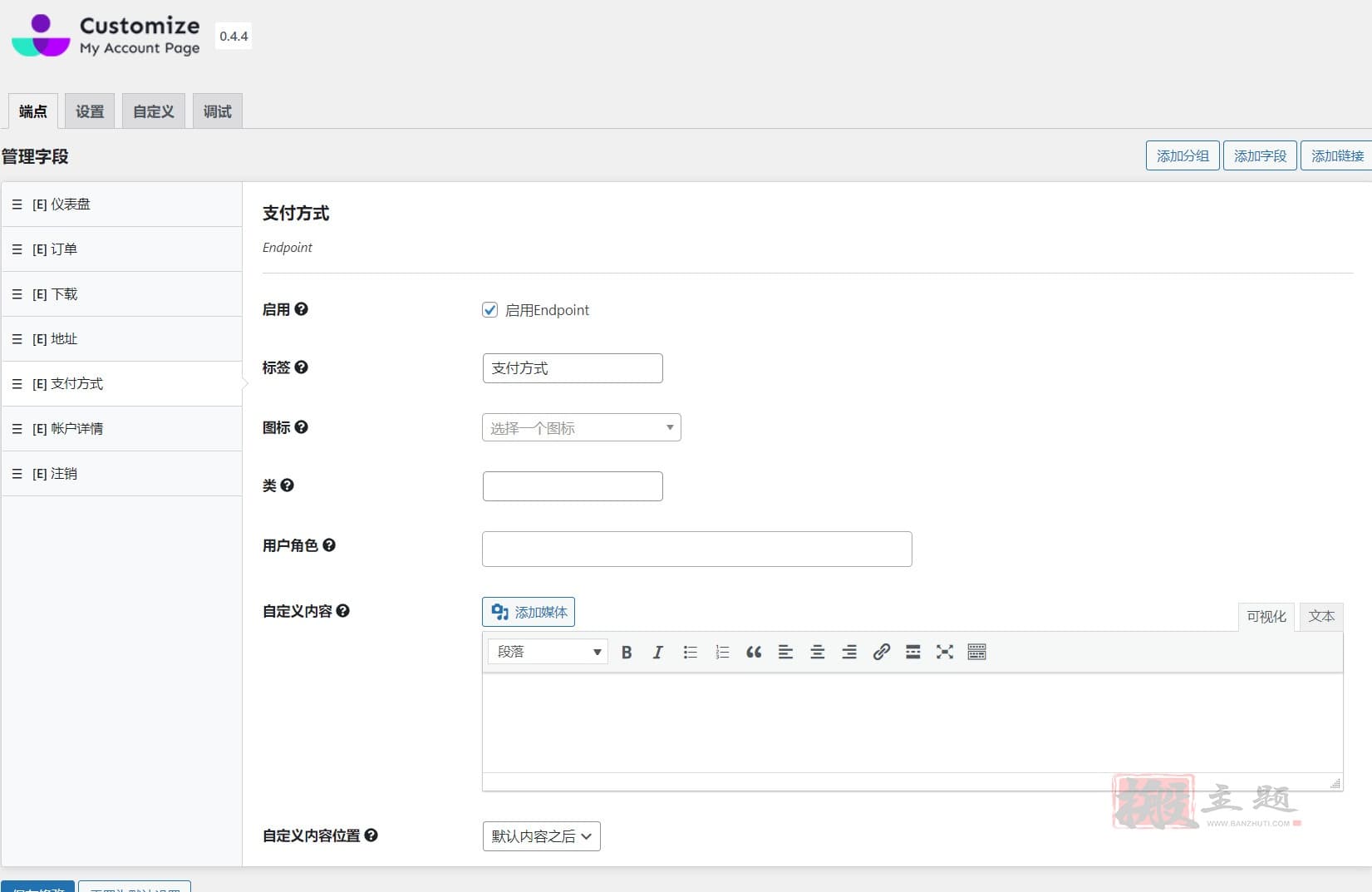Select the [E] 订单 endpoint
This screenshot has height=892, width=1372.
click(x=122, y=249)
